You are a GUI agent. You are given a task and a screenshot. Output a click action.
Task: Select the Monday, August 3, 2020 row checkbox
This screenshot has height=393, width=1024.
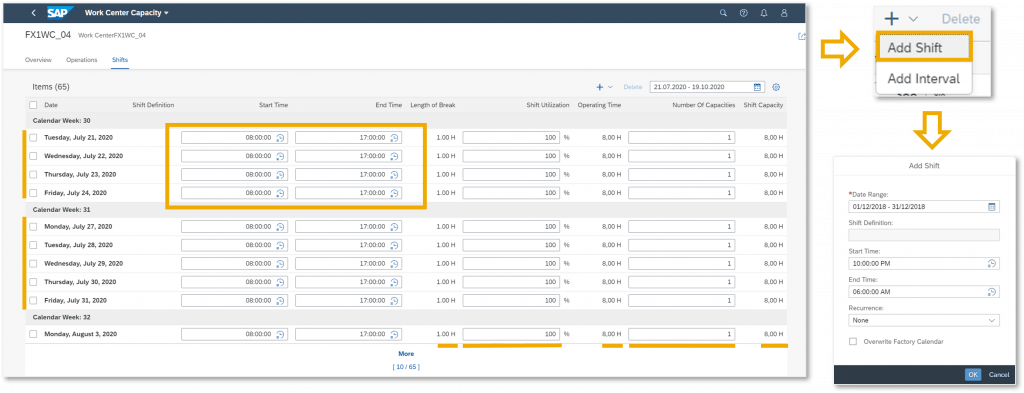pos(33,334)
